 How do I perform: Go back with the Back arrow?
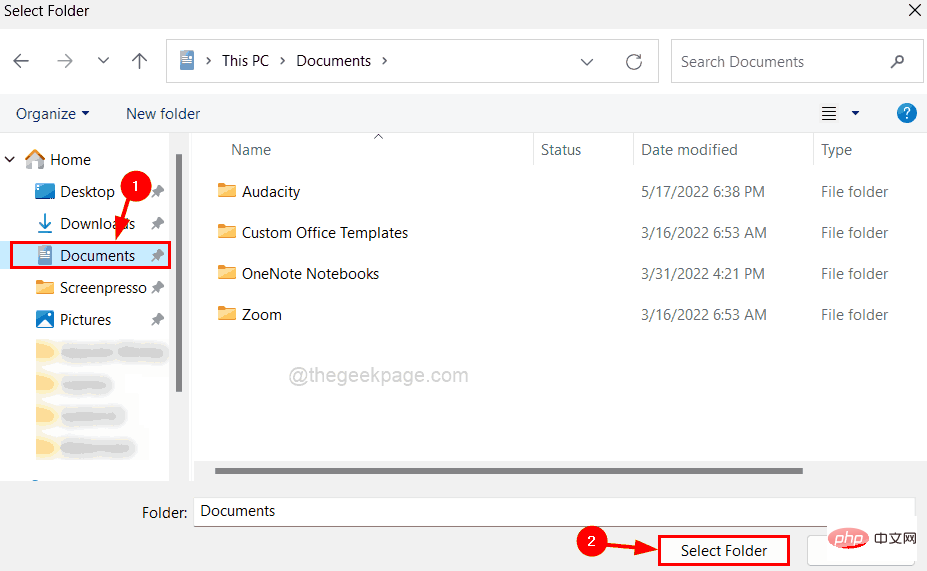tap(21, 60)
